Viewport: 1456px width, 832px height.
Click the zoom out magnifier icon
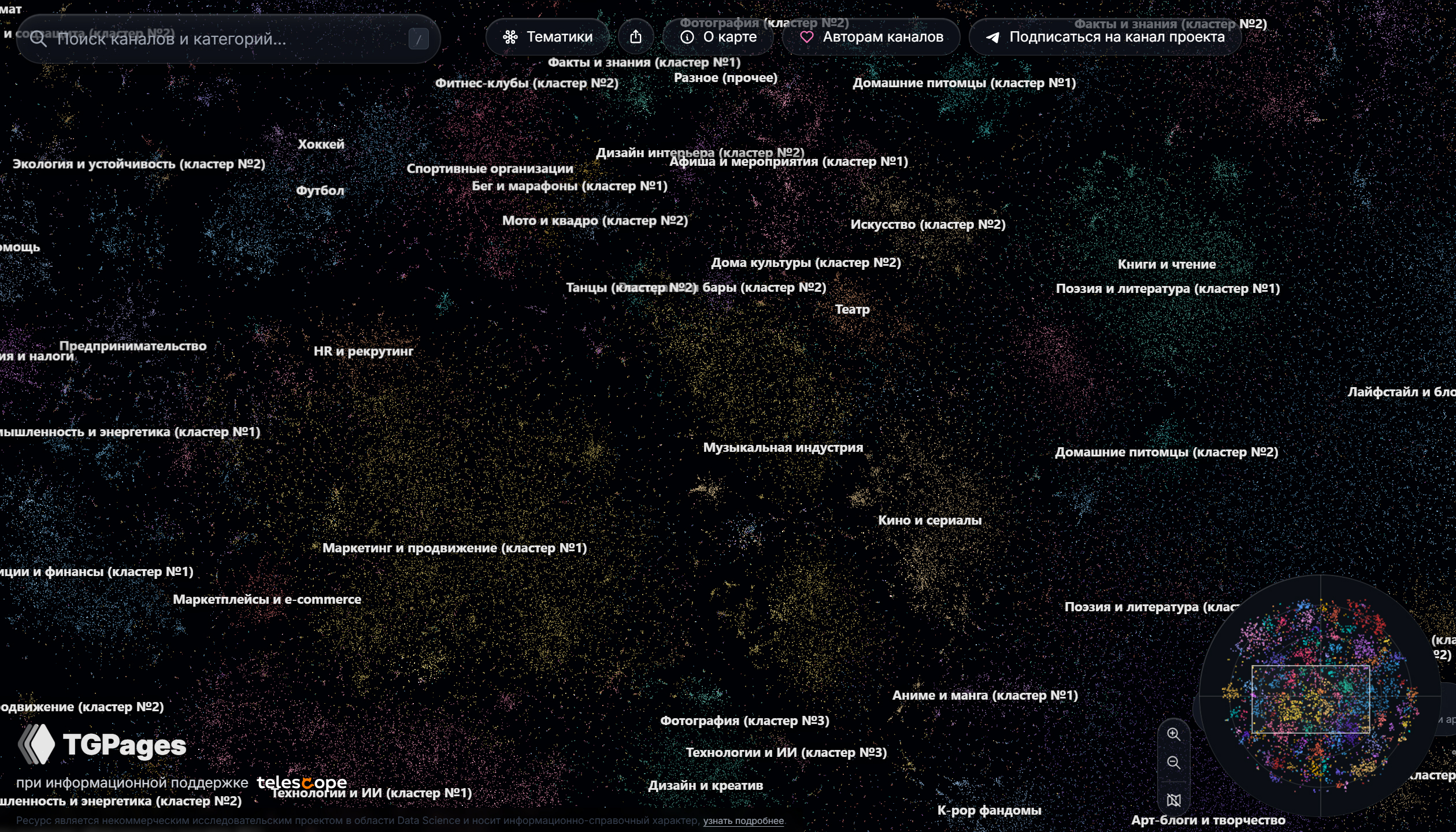1173,763
